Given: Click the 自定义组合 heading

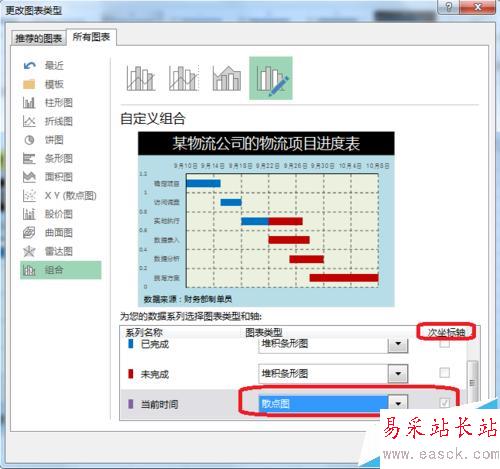Looking at the screenshot, I should coord(153,119).
